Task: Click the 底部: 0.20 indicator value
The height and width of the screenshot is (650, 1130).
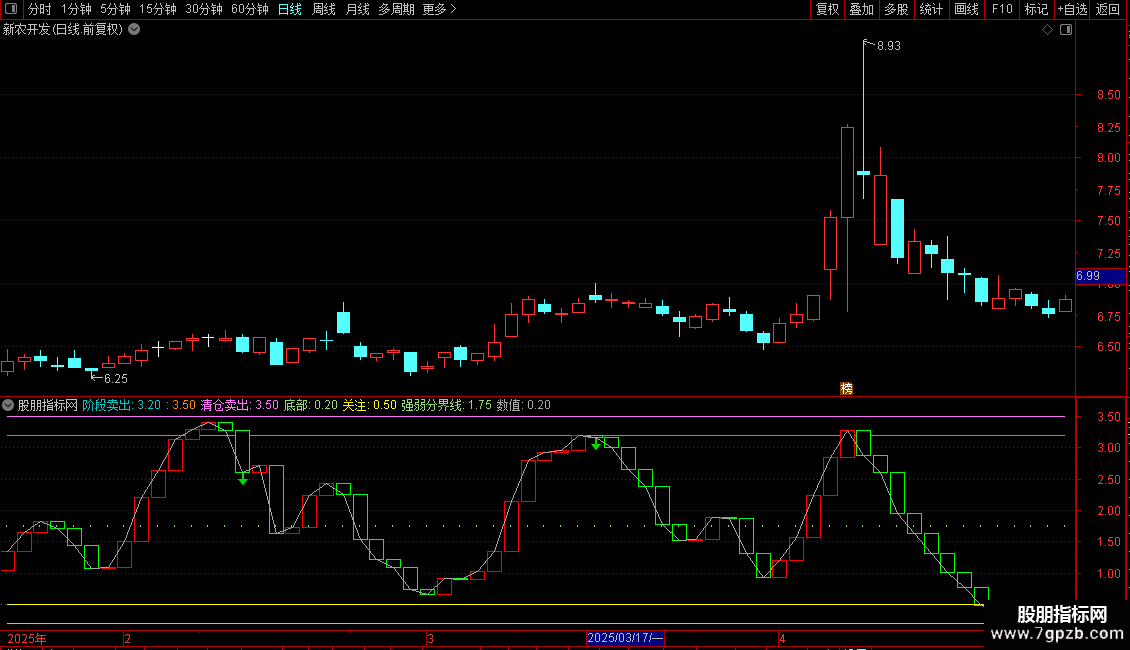Action: 311,405
